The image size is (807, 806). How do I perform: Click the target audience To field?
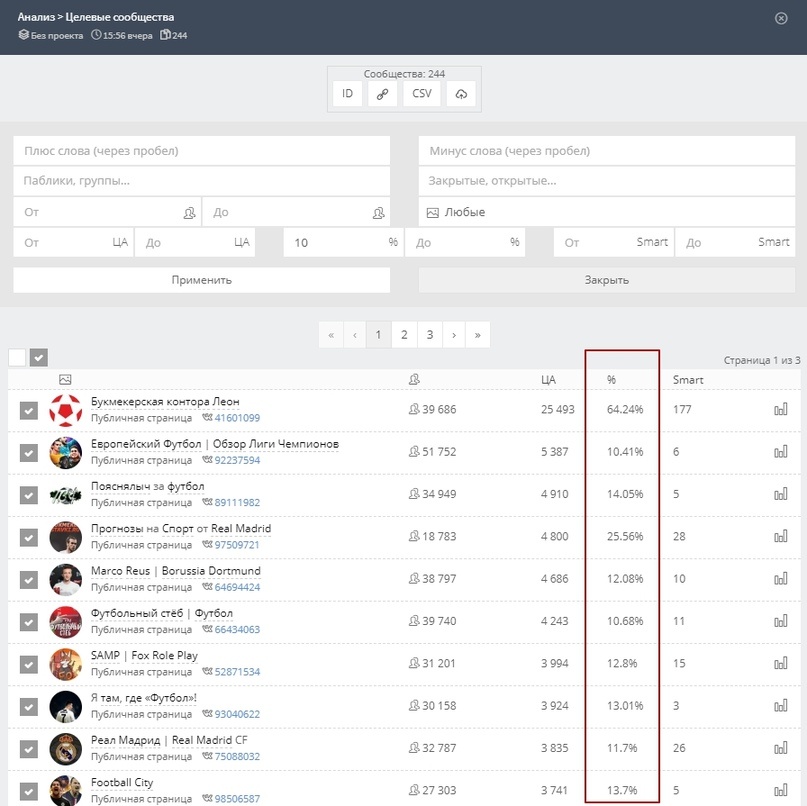(x=195, y=242)
